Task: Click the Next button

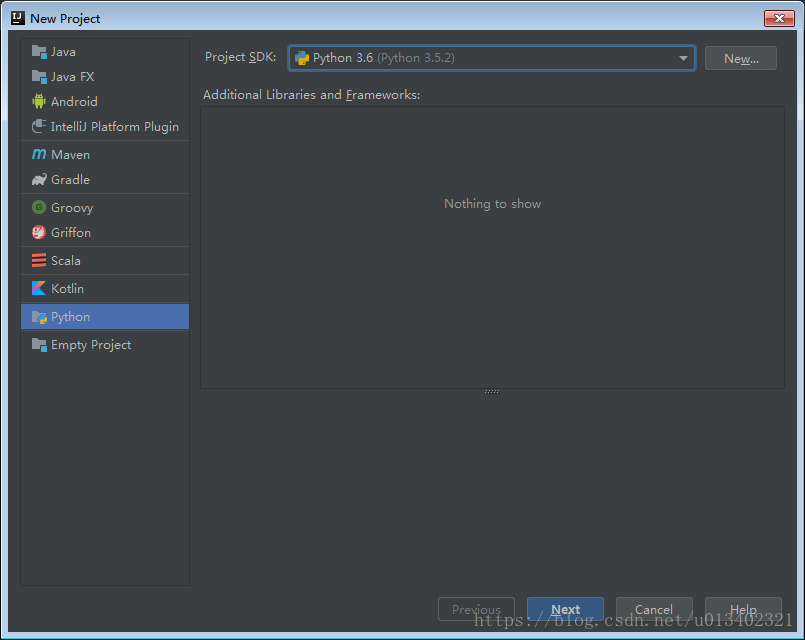Action: (x=565, y=609)
